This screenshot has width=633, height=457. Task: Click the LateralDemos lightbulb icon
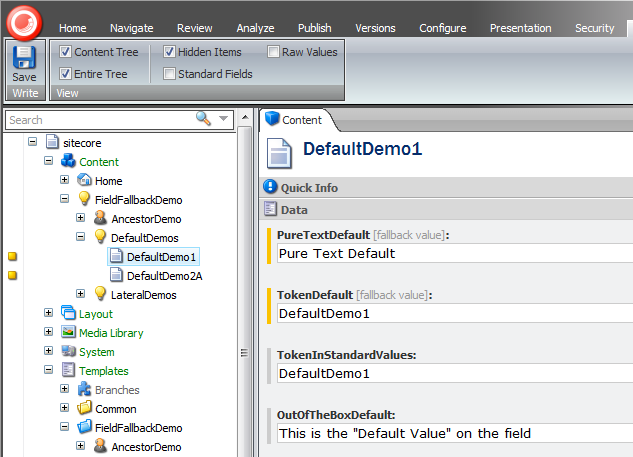click(100, 294)
